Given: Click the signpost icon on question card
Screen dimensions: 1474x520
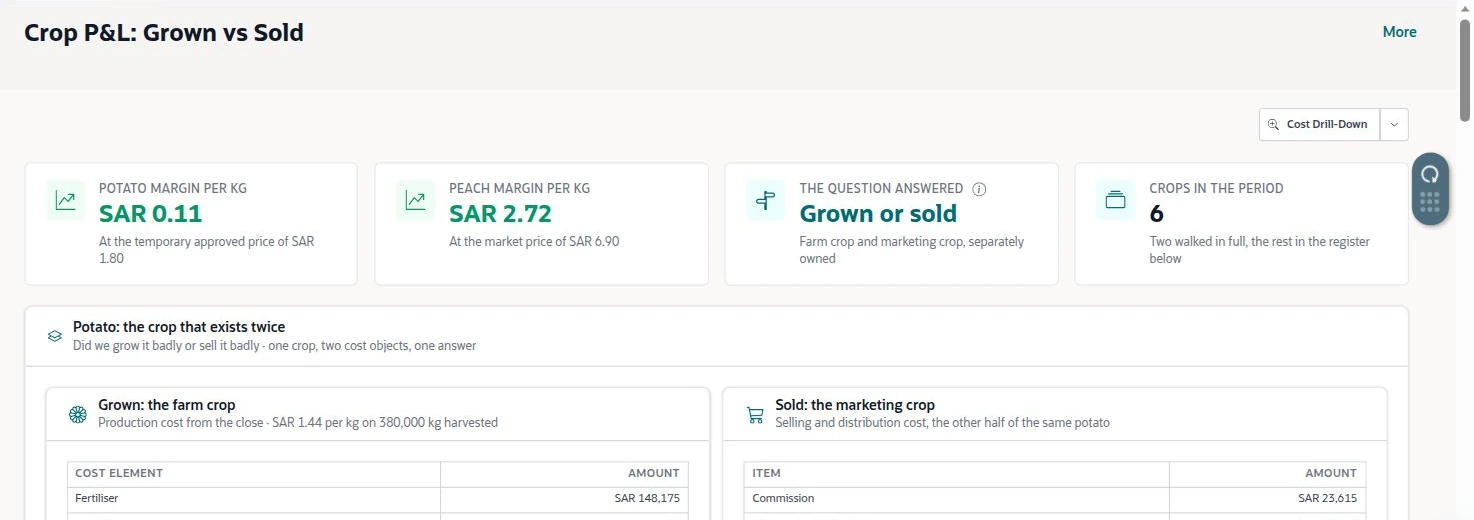Looking at the screenshot, I should 766,200.
